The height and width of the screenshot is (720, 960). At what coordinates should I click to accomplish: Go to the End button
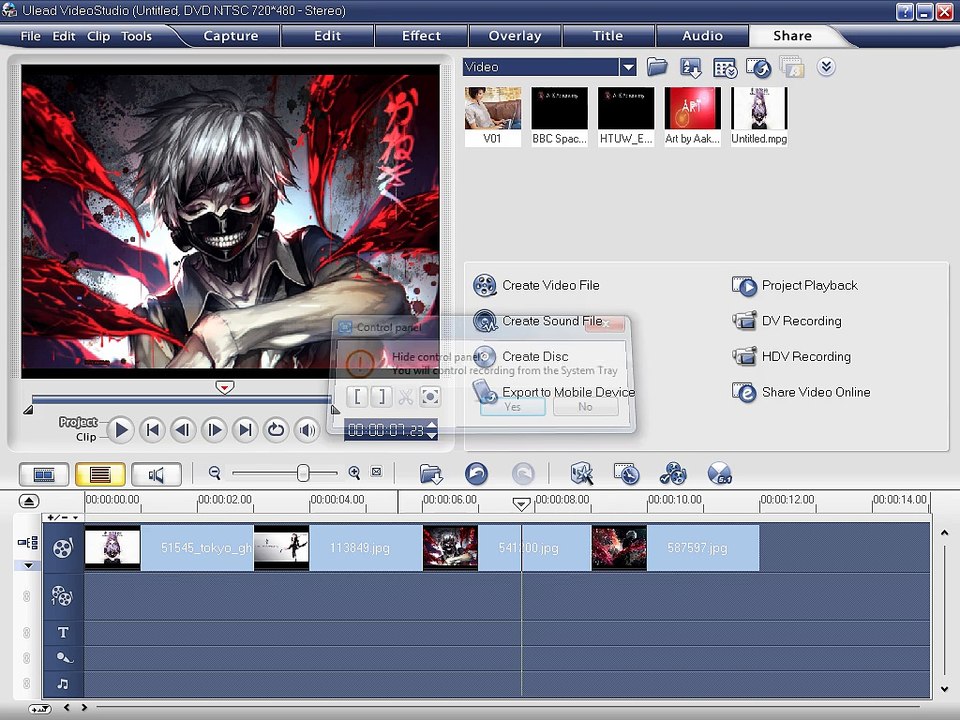point(245,430)
